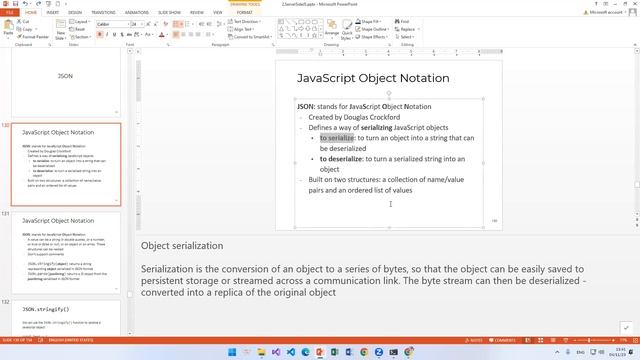The image size is (640, 360).
Task: Select the JSON title slide thumbnail
Action: [x=66, y=82]
